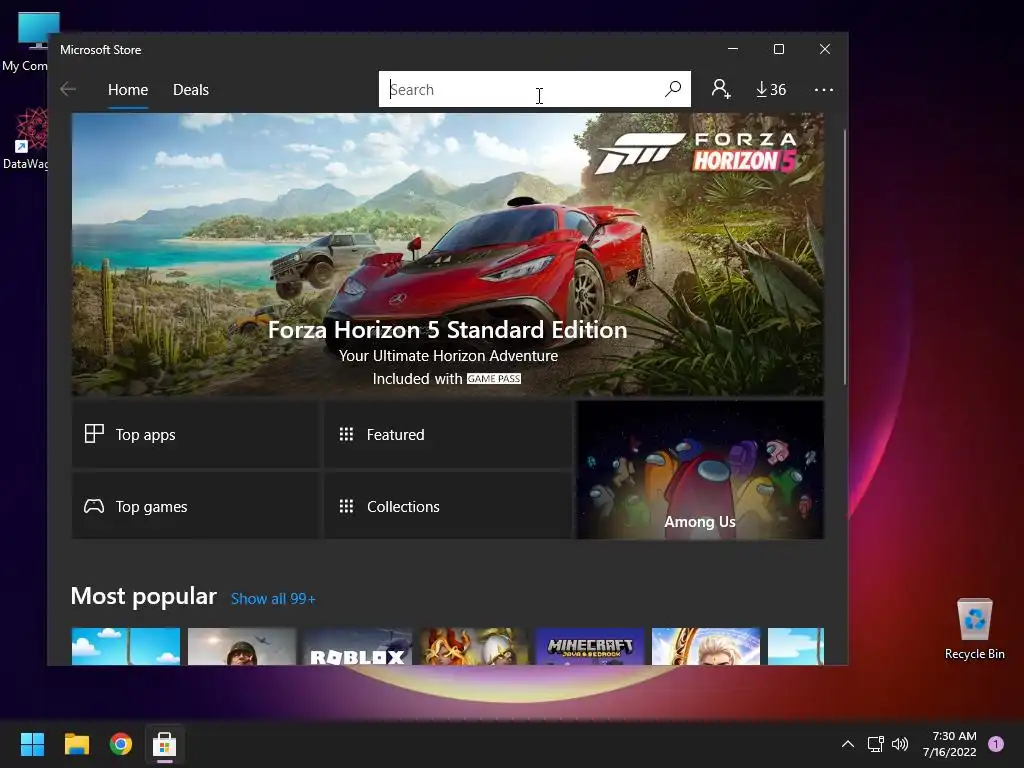The image size is (1024, 768).
Task: Open the sign-in account icon
Action: (721, 89)
